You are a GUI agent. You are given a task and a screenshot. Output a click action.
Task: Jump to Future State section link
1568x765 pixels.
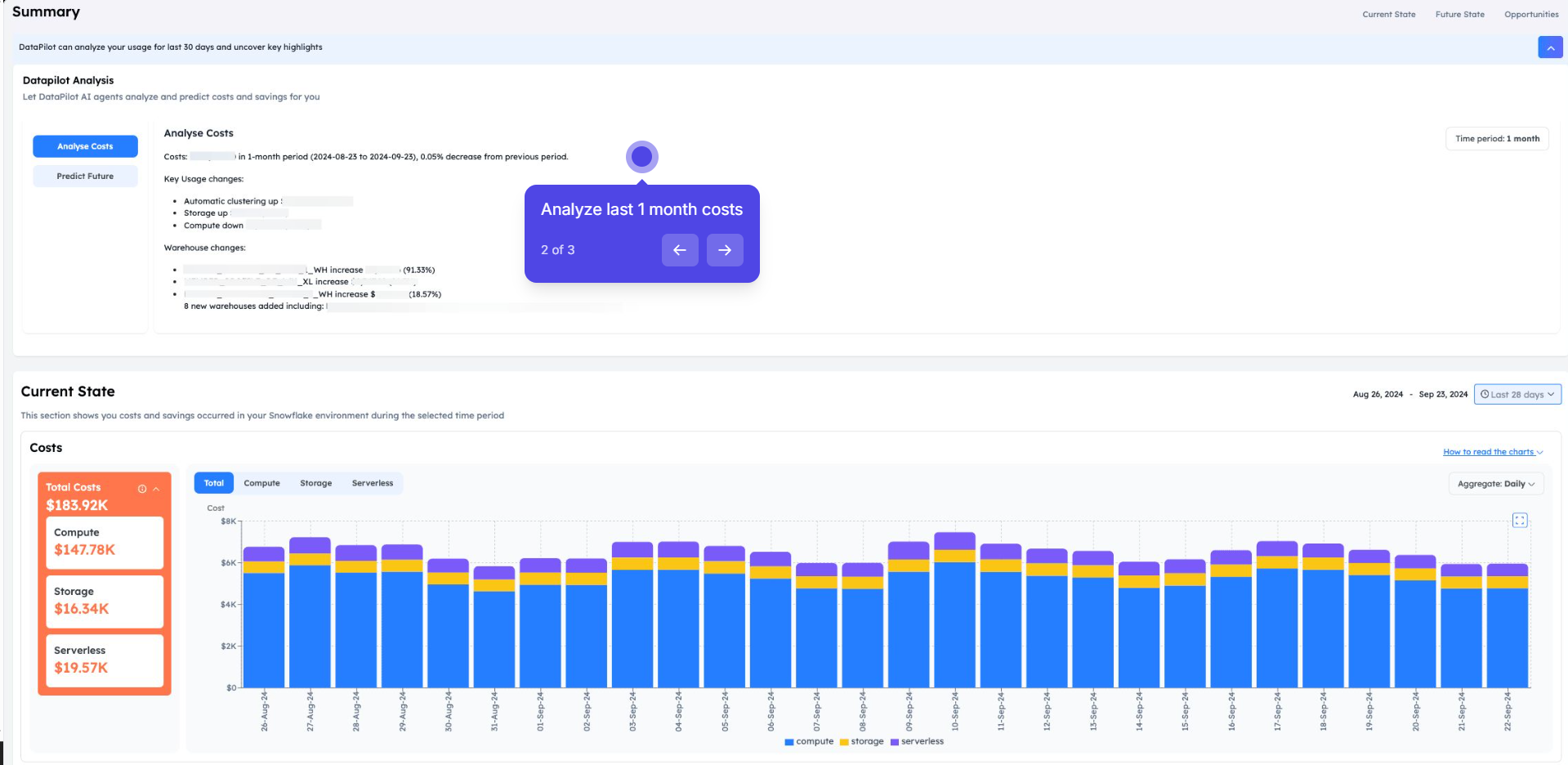click(1459, 15)
